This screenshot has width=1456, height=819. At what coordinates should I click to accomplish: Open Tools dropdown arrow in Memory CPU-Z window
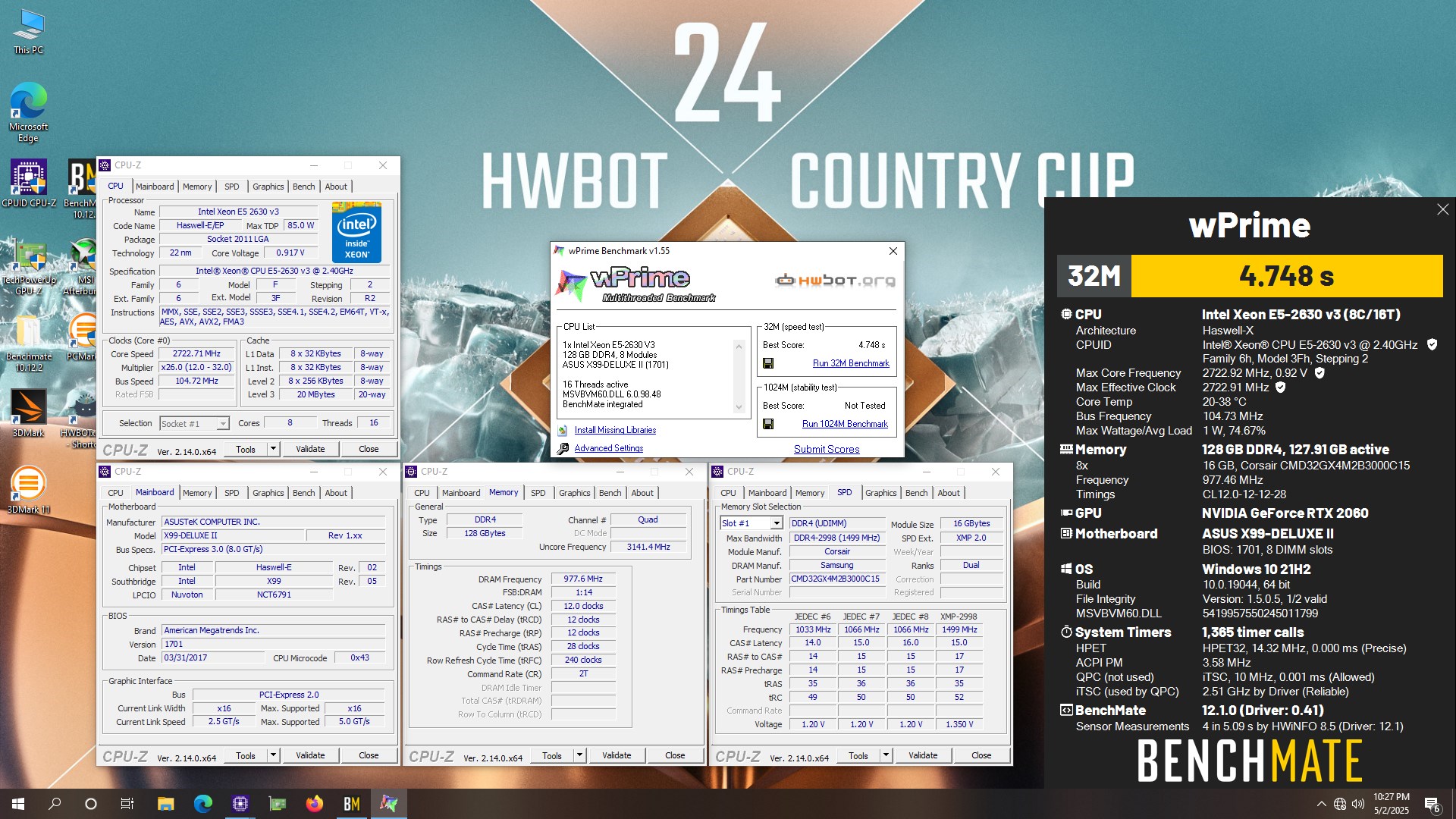point(579,755)
